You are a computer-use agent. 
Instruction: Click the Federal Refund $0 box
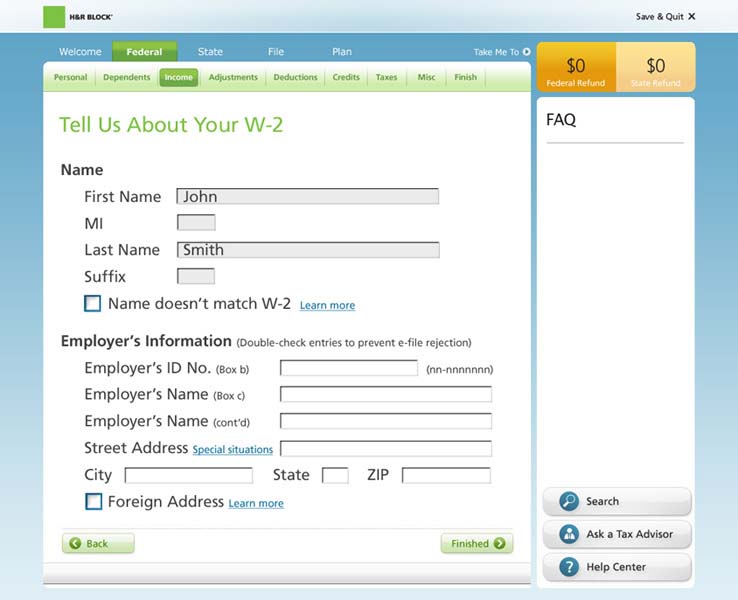(x=576, y=67)
